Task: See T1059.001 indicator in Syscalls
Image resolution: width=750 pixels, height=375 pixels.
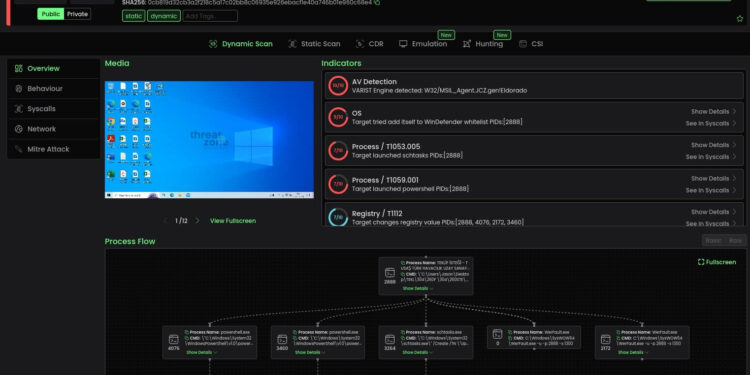Action: coord(711,190)
